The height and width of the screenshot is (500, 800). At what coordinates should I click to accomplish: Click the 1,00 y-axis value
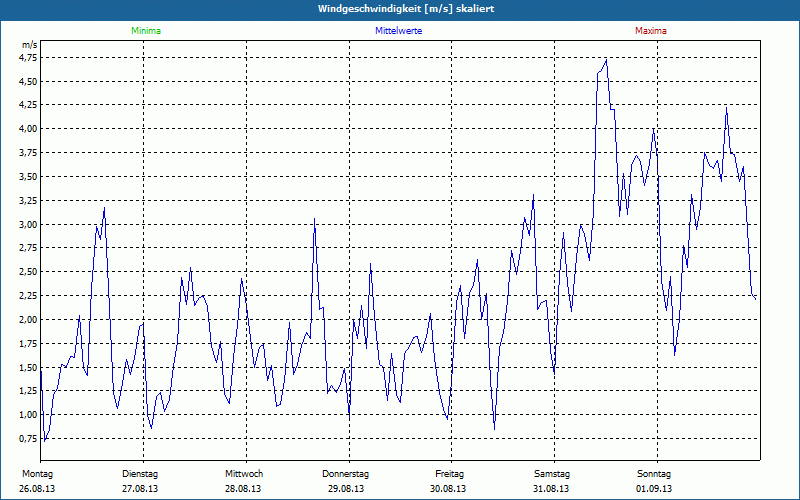coord(29,415)
